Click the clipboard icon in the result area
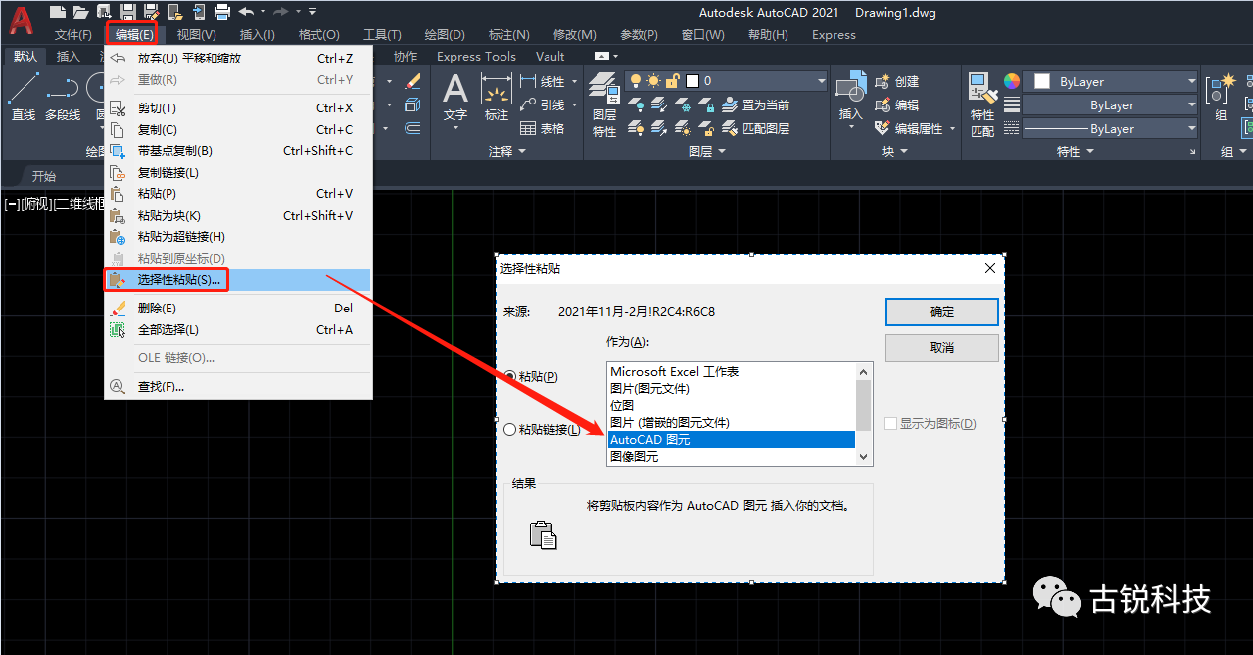The height and width of the screenshot is (655, 1253). click(542, 535)
